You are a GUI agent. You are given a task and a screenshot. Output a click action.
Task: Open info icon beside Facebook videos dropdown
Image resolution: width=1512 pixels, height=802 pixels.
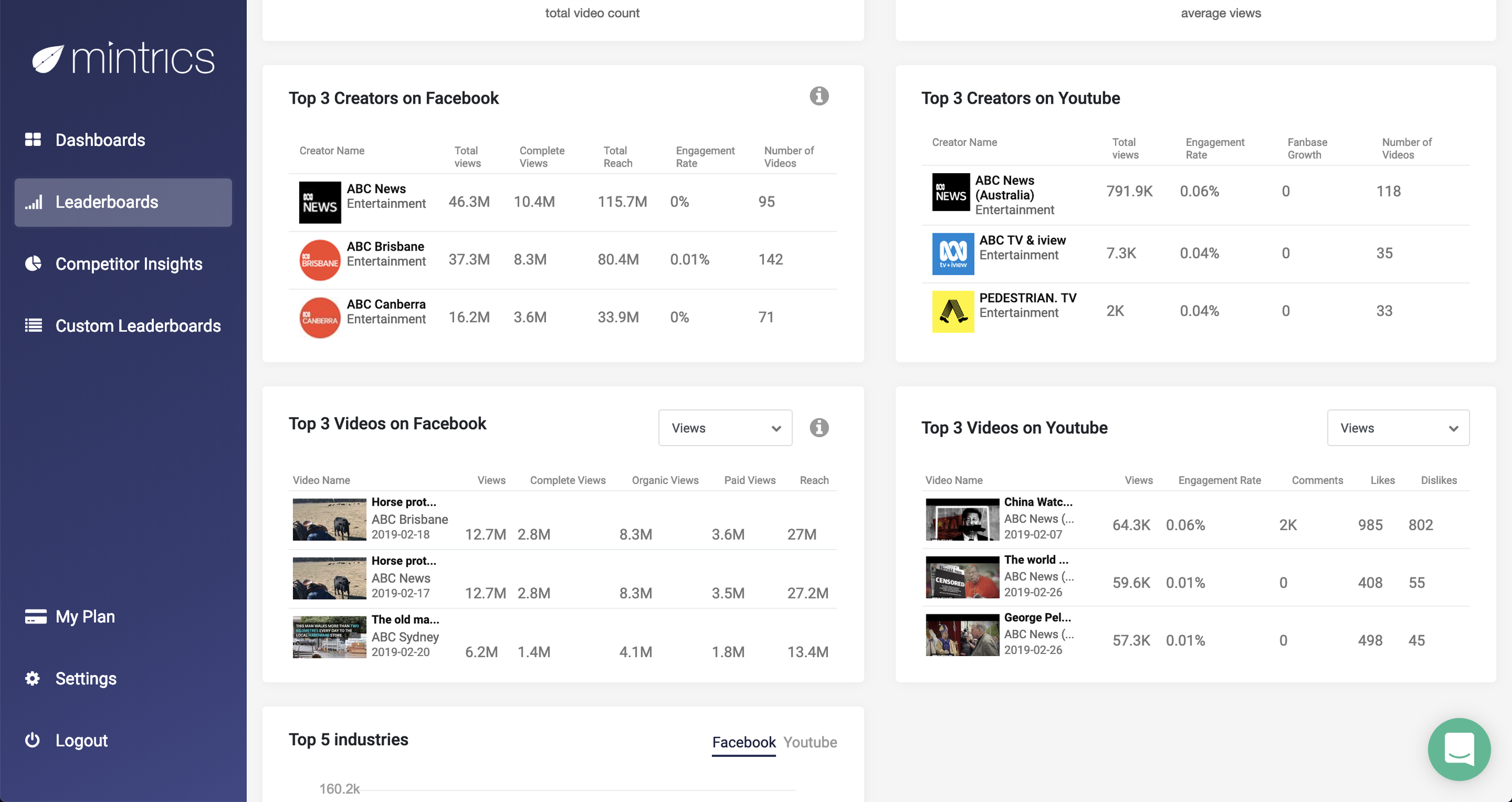coord(819,428)
